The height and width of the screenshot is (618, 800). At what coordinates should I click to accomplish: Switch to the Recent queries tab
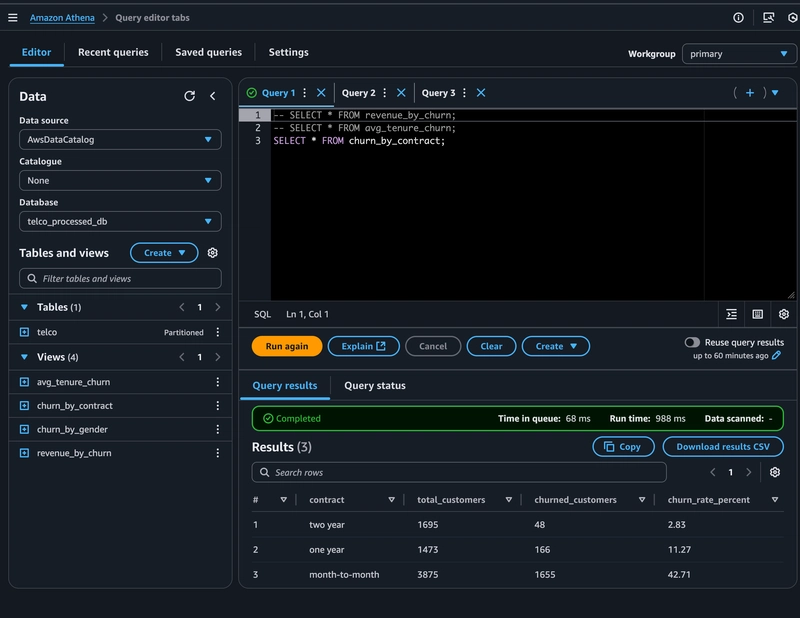pos(113,52)
